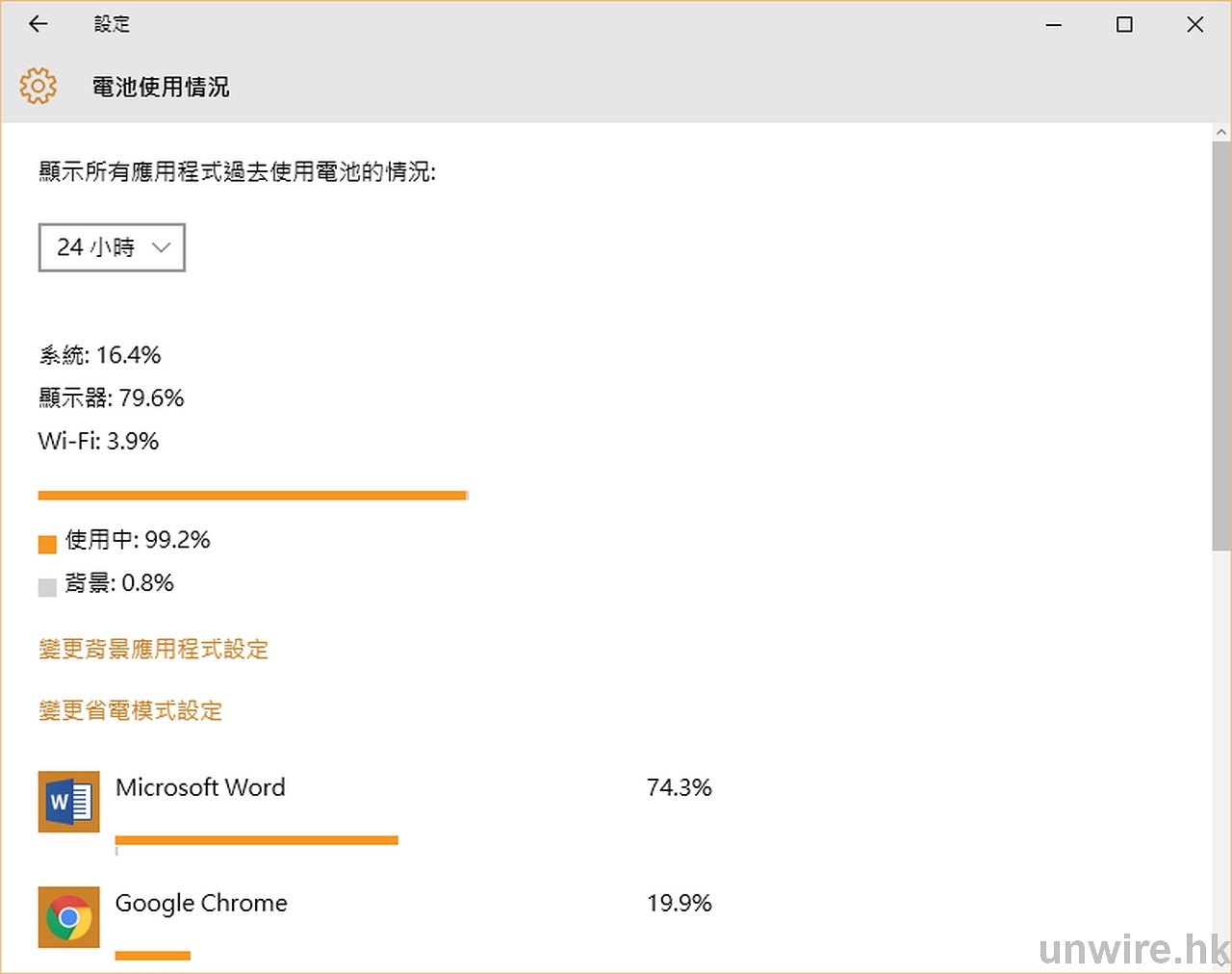Open 變更省電模式設定 link

(x=131, y=711)
